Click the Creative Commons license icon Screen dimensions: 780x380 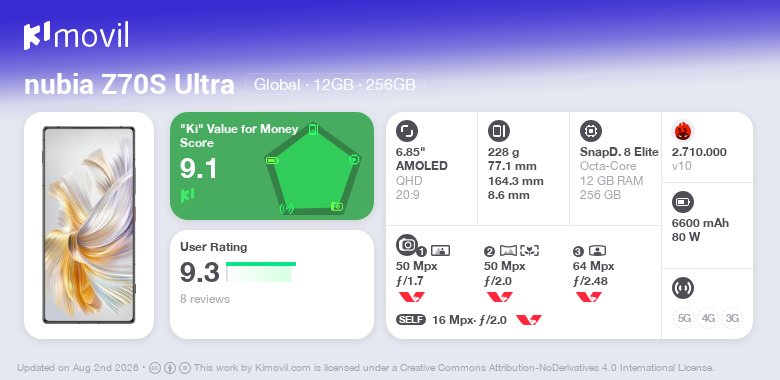click(x=155, y=368)
